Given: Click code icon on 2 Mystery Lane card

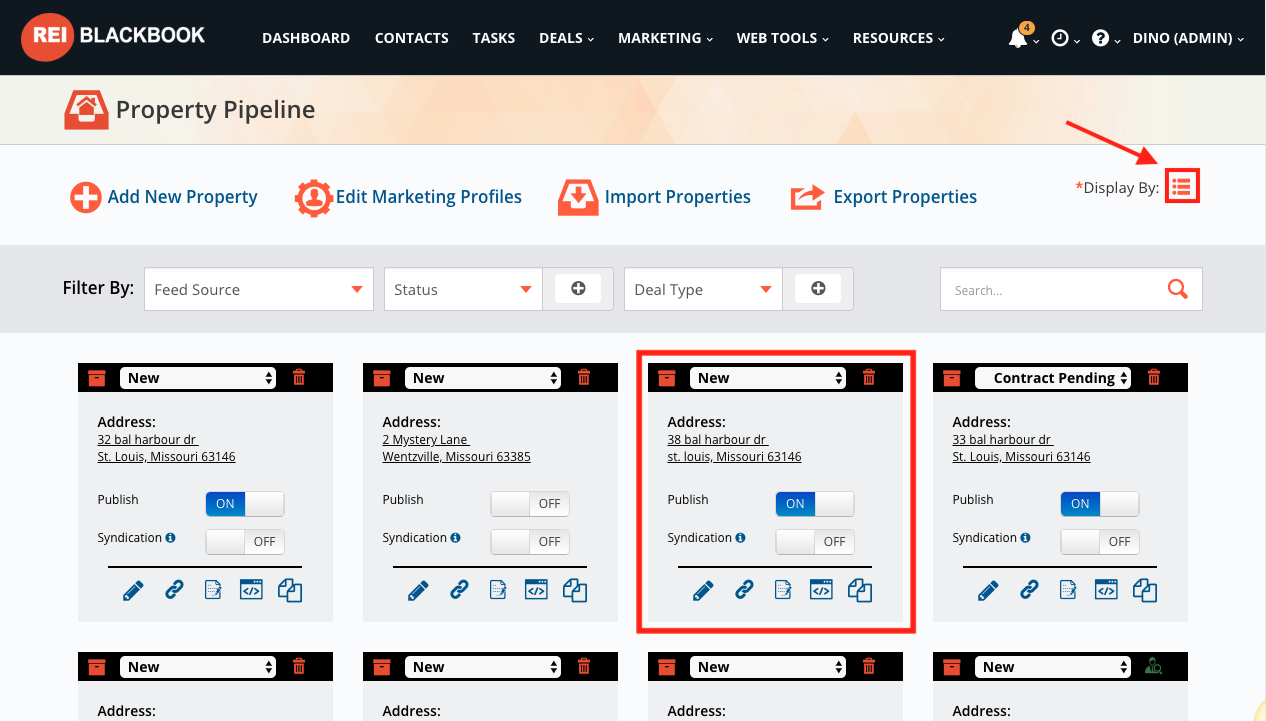Looking at the screenshot, I should pos(536,590).
